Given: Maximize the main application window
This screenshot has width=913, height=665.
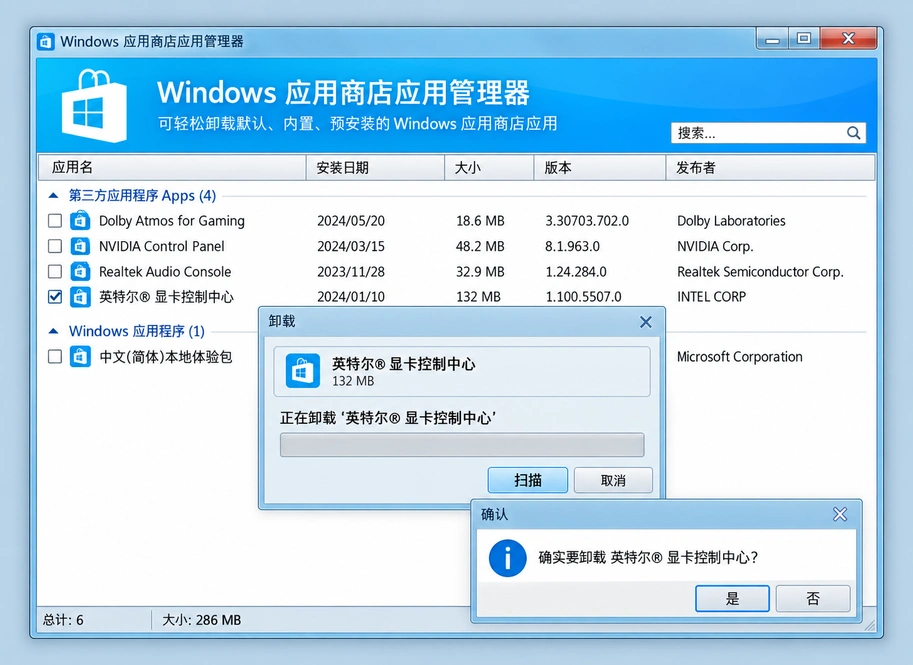Looking at the screenshot, I should click(804, 39).
